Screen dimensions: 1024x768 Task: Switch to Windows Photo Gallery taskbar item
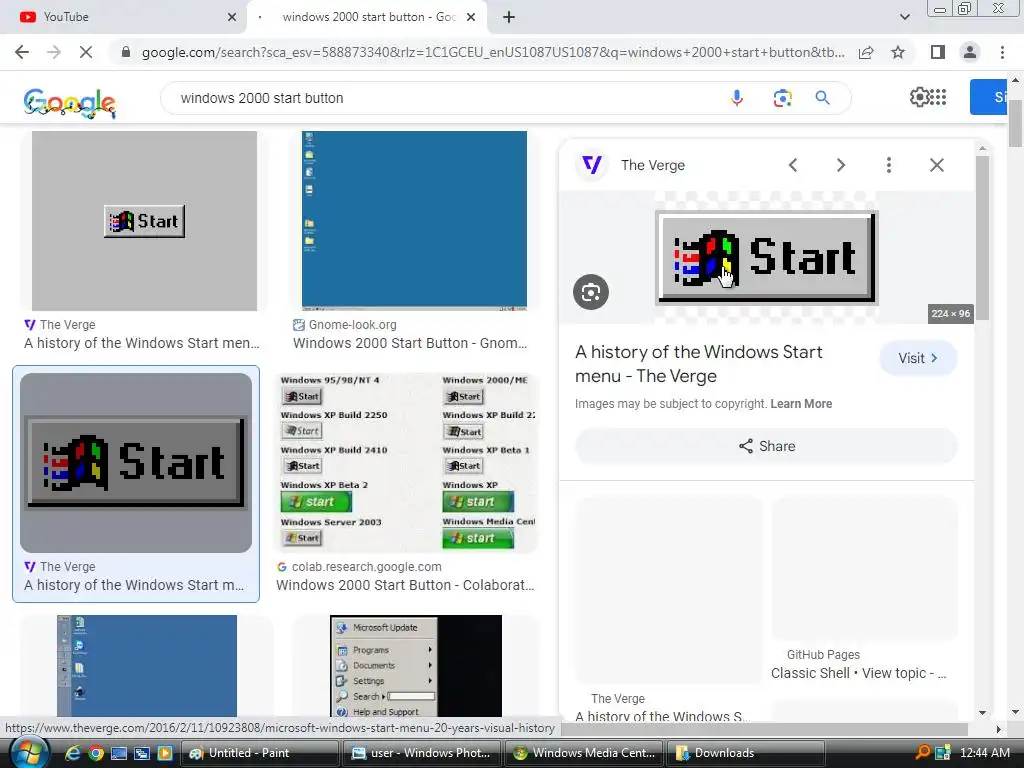coord(422,753)
